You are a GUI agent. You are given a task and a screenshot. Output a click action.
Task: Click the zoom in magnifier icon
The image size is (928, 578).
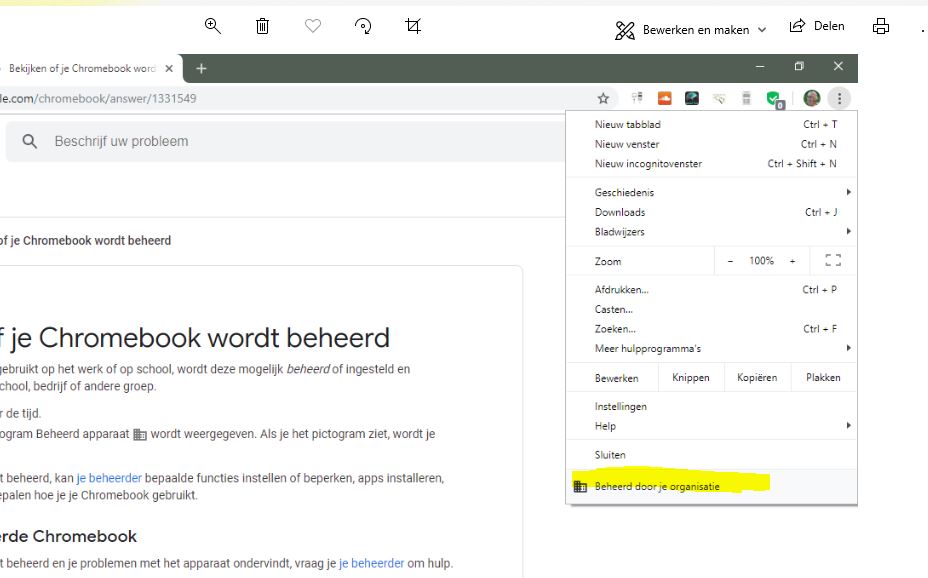click(x=212, y=27)
